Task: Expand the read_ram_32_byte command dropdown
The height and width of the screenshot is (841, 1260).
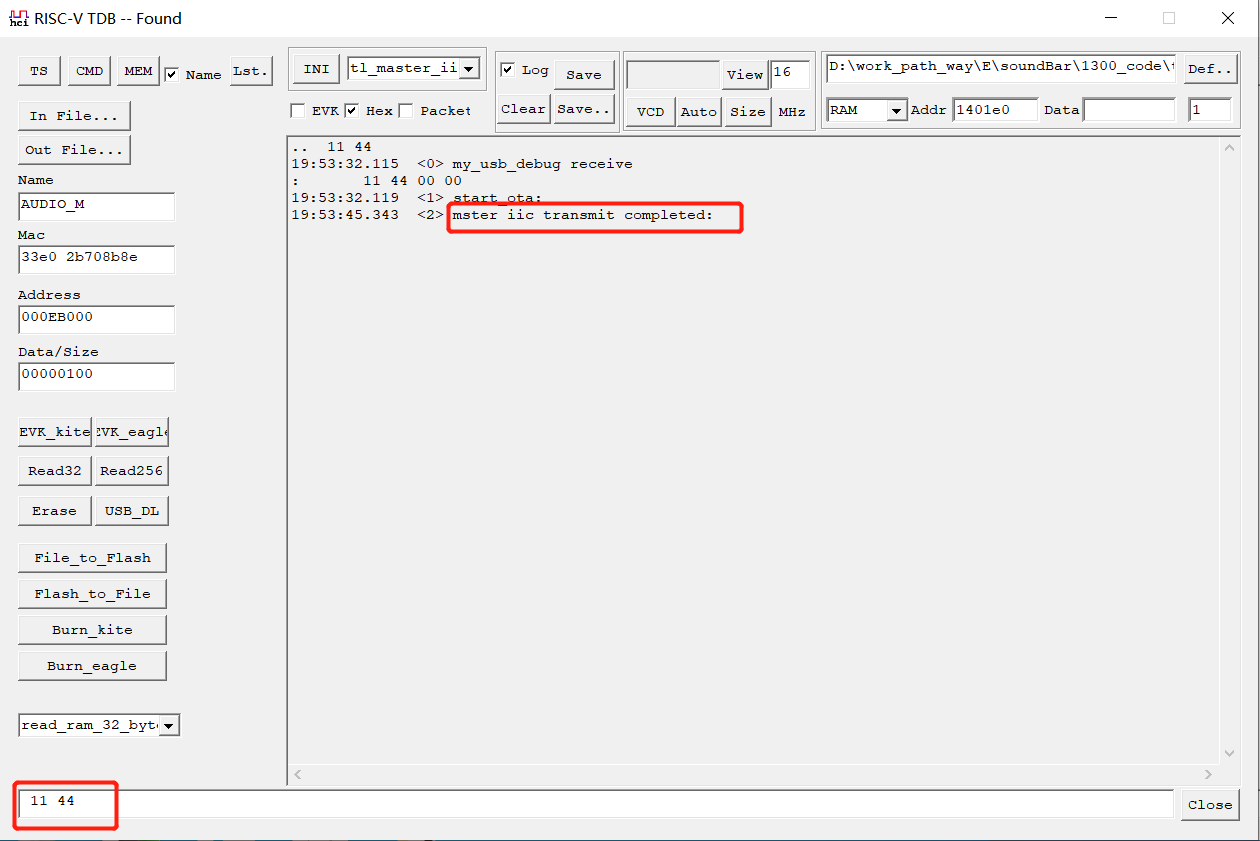Action: click(169, 725)
